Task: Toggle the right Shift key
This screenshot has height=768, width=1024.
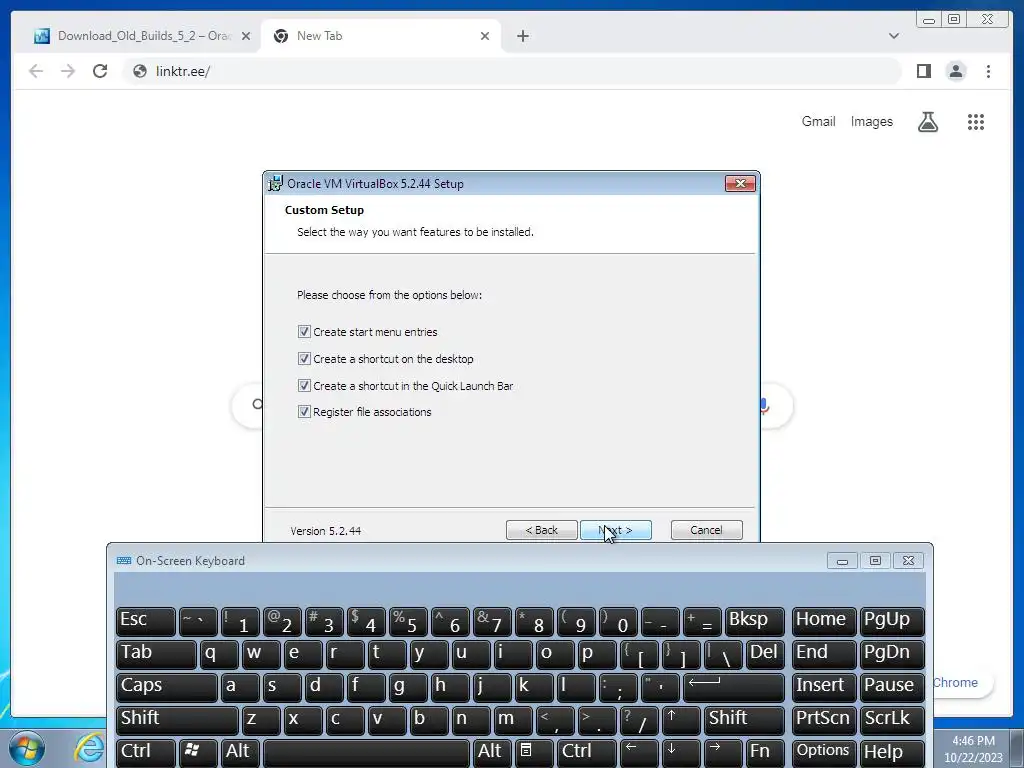Action: [x=744, y=720]
